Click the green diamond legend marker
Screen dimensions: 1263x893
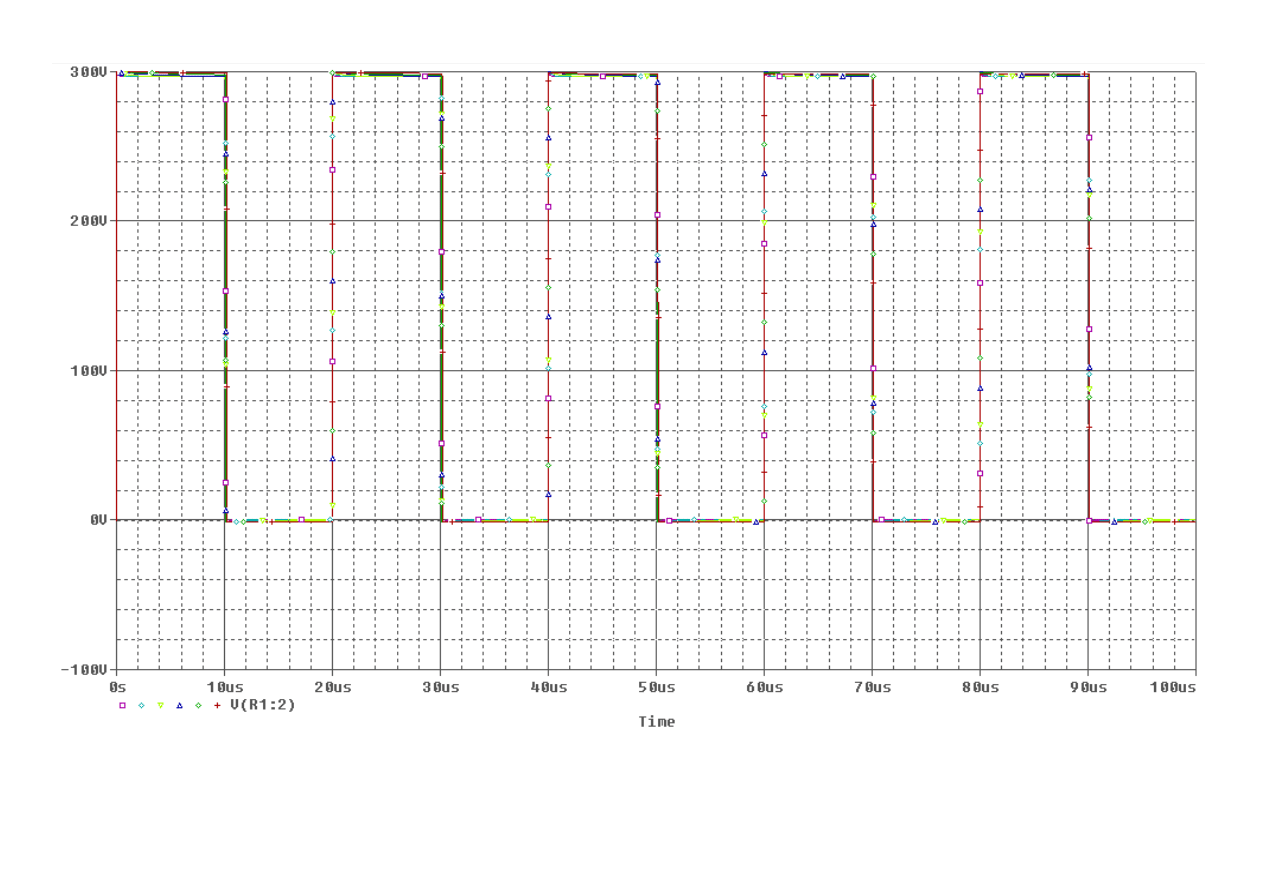tap(198, 705)
